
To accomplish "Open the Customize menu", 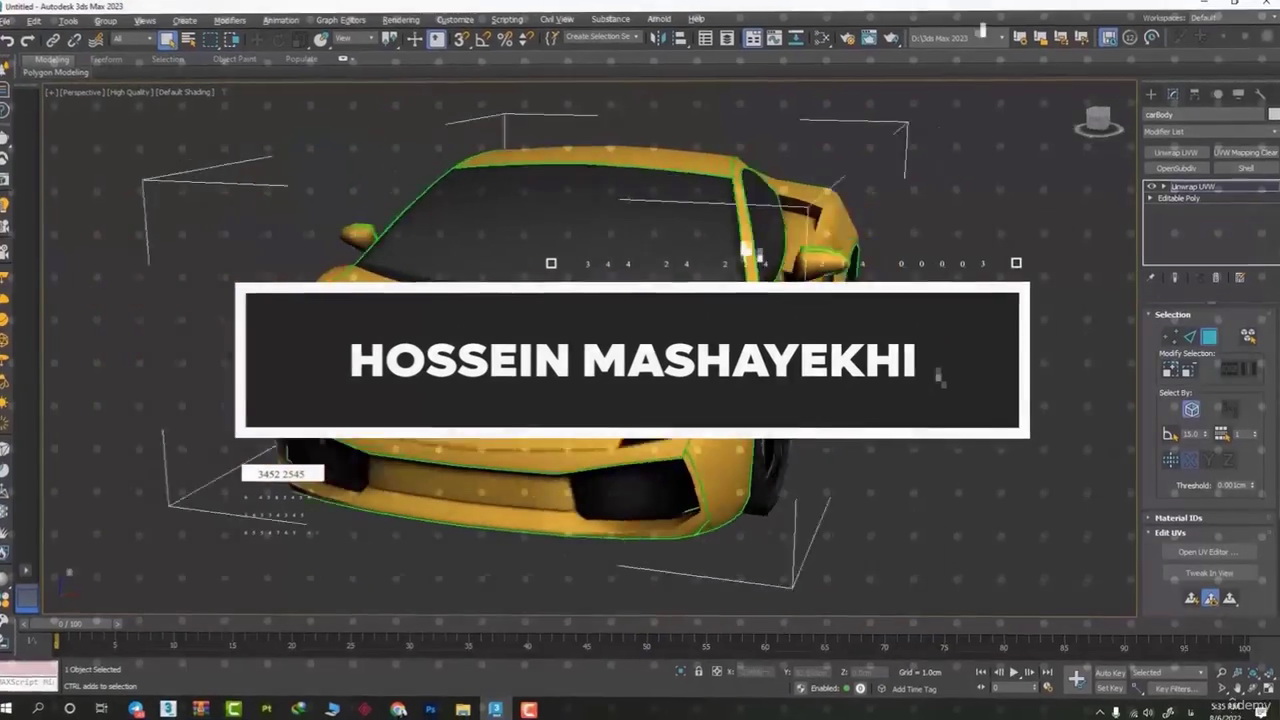I will [455, 20].
